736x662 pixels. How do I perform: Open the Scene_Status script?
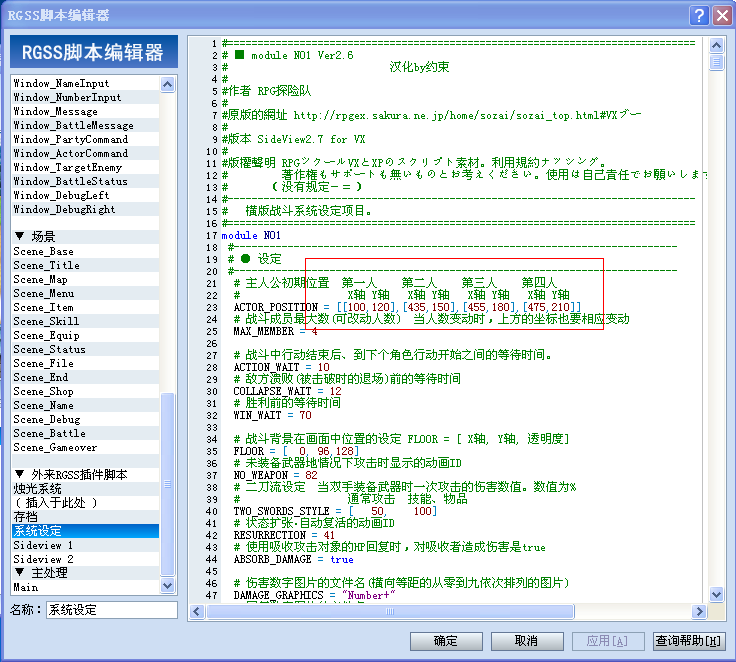coord(85,349)
